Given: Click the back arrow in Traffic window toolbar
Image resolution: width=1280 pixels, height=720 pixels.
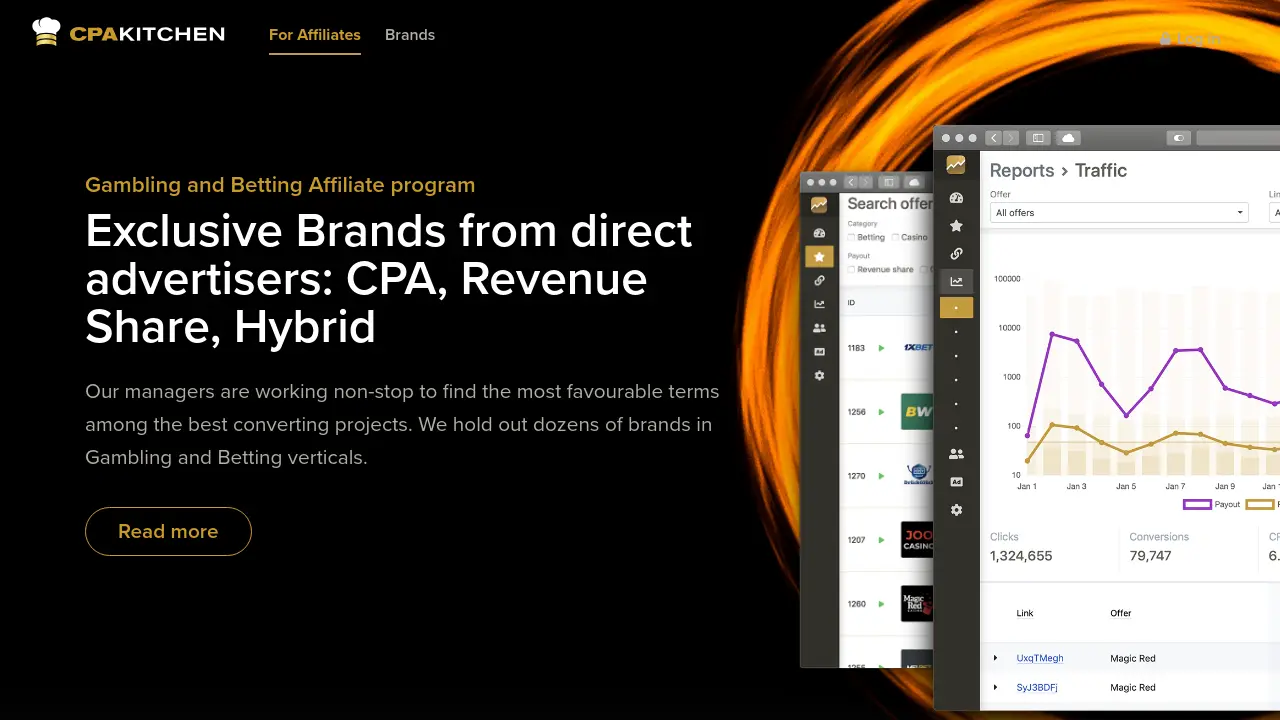Looking at the screenshot, I should [x=993, y=138].
